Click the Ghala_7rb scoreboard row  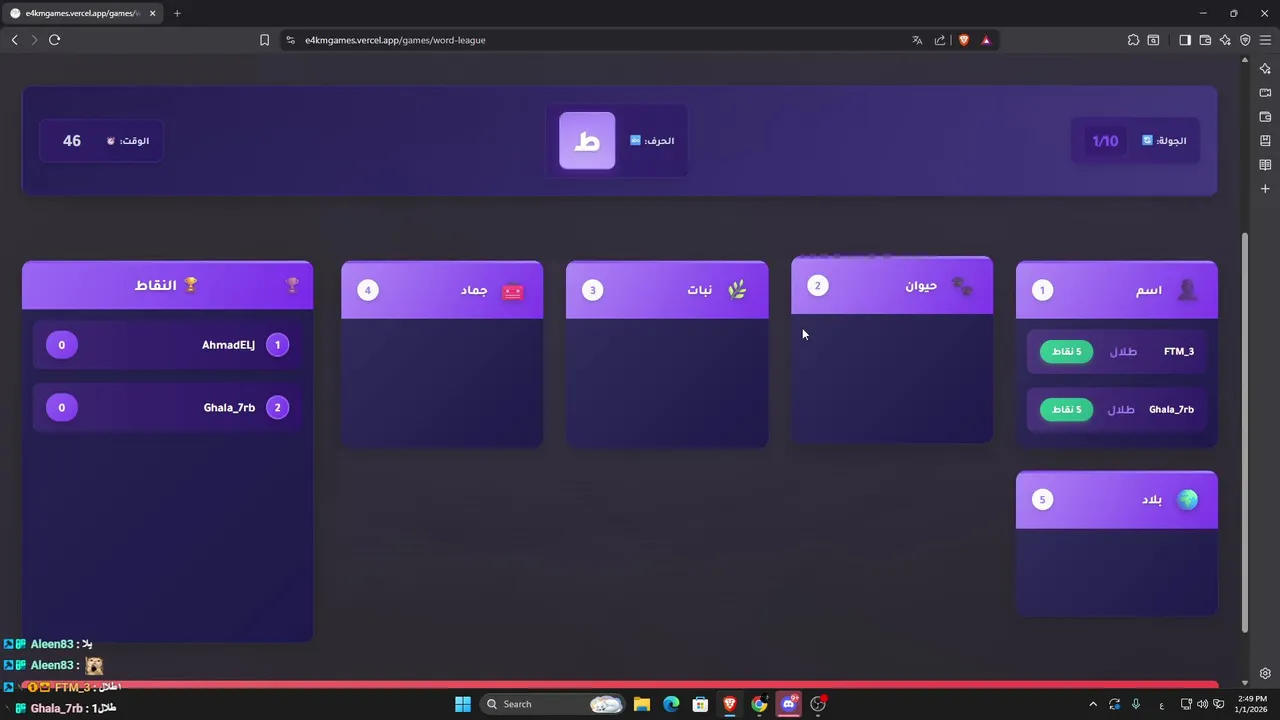167,408
